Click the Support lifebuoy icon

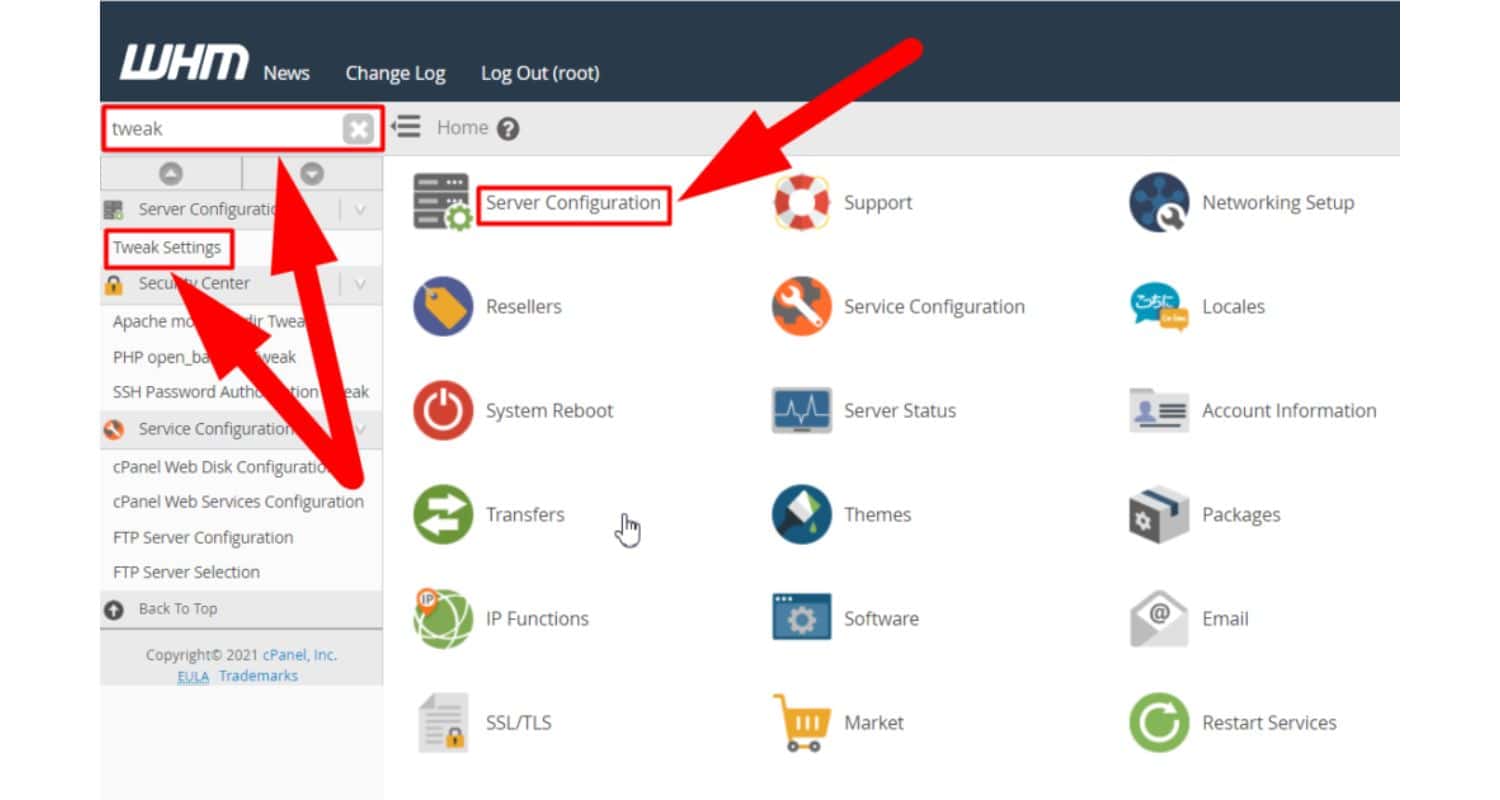pyautogui.click(x=801, y=203)
